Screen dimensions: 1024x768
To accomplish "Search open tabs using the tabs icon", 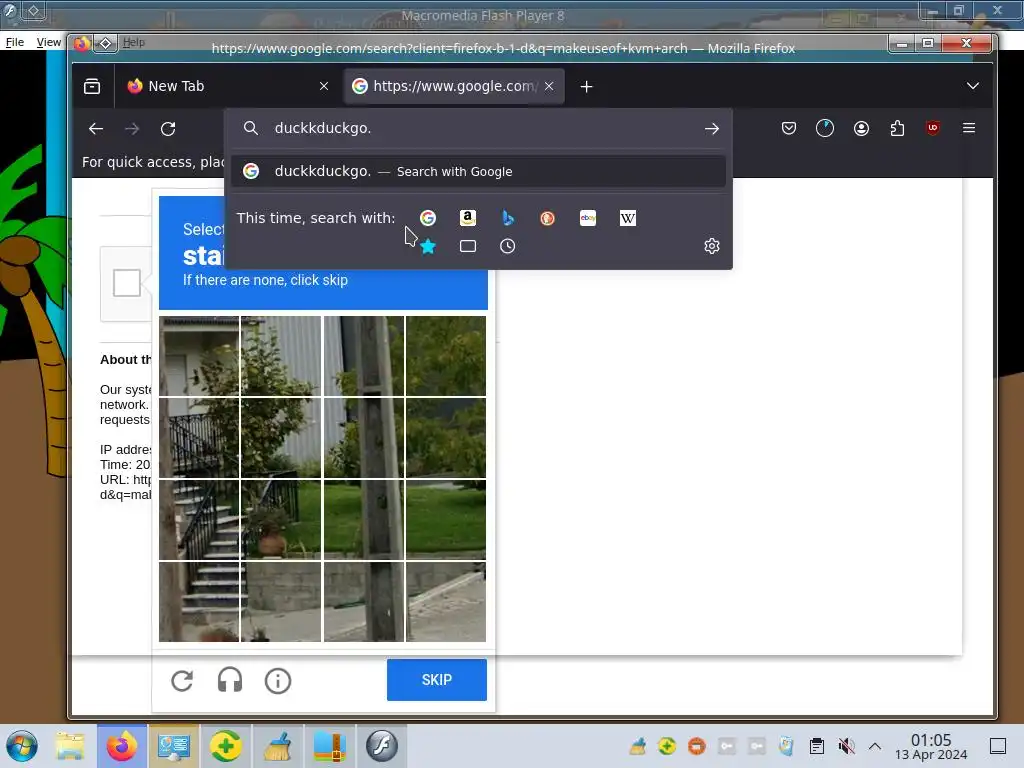I will (468, 246).
